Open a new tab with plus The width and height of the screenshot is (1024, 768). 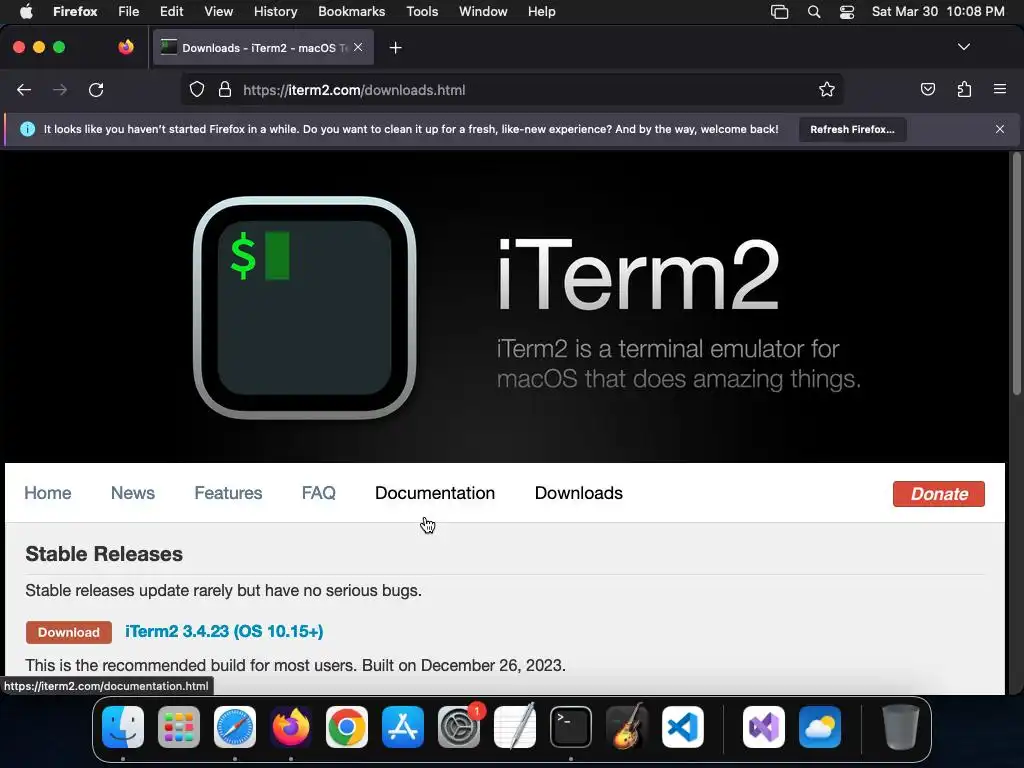(x=395, y=48)
